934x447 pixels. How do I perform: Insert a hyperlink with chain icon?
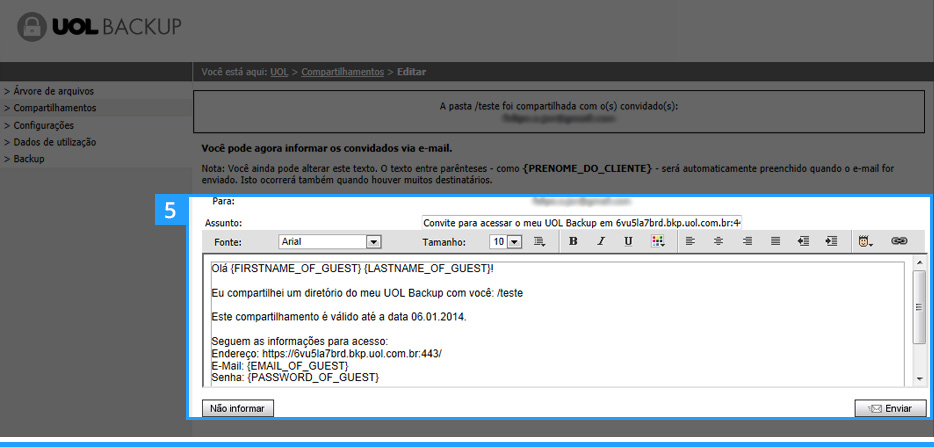click(x=899, y=241)
